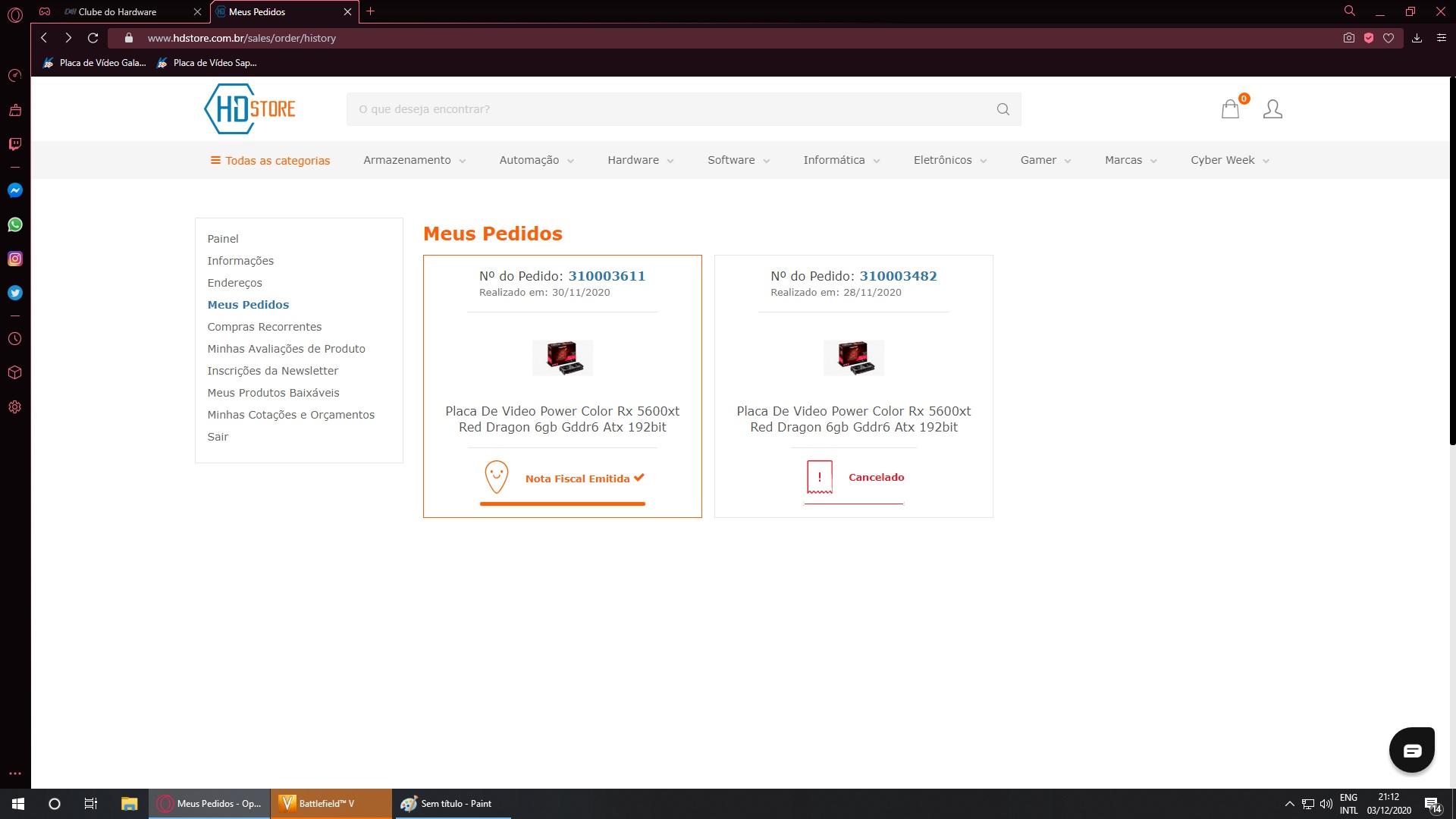Switch to Paint taskbar window
Viewport: 1456px width, 819px height.
pyautogui.click(x=452, y=804)
